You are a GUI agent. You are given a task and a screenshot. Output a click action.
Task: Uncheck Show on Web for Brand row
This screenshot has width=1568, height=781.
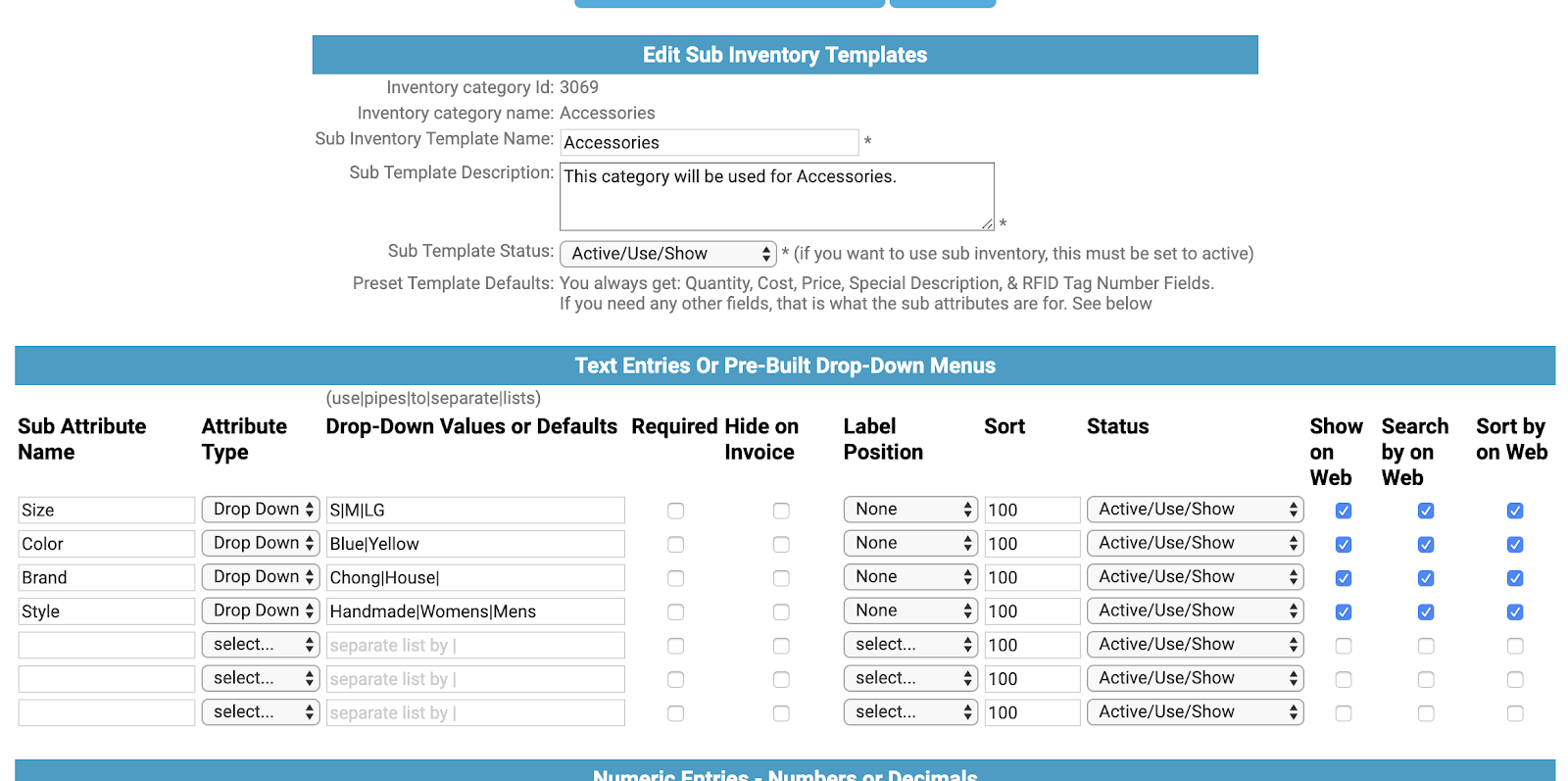coord(1344,578)
